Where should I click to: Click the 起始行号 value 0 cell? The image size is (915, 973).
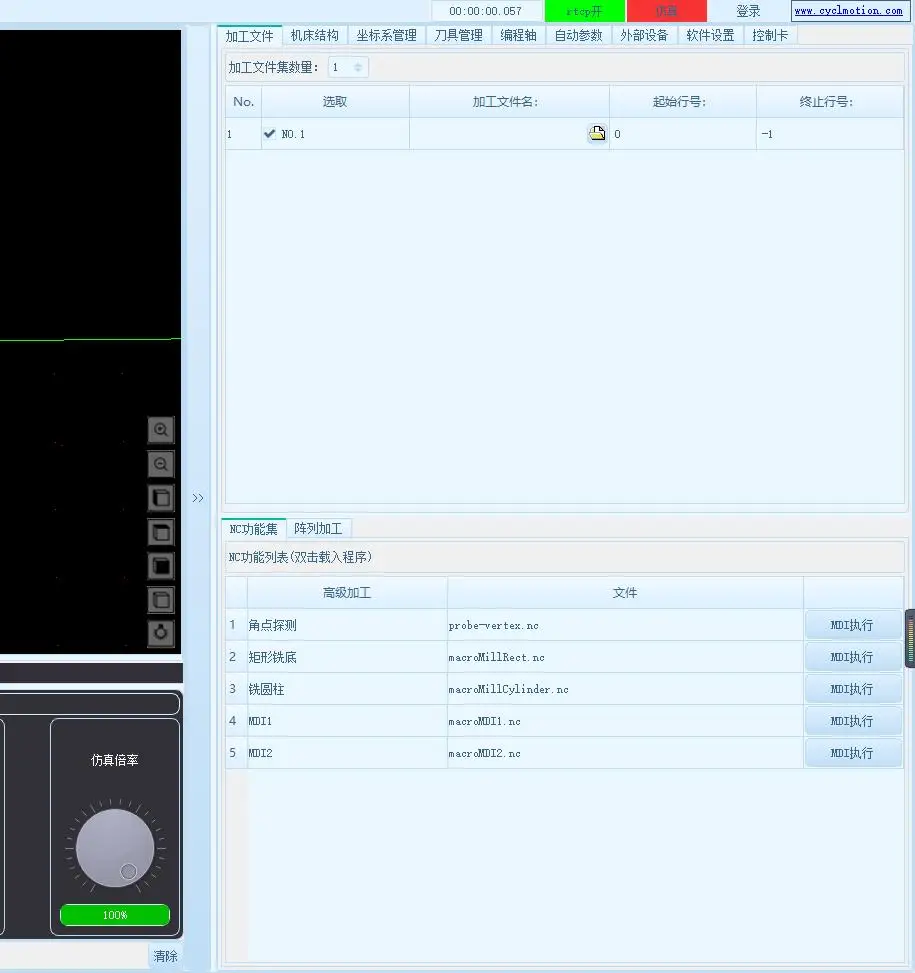click(x=683, y=133)
